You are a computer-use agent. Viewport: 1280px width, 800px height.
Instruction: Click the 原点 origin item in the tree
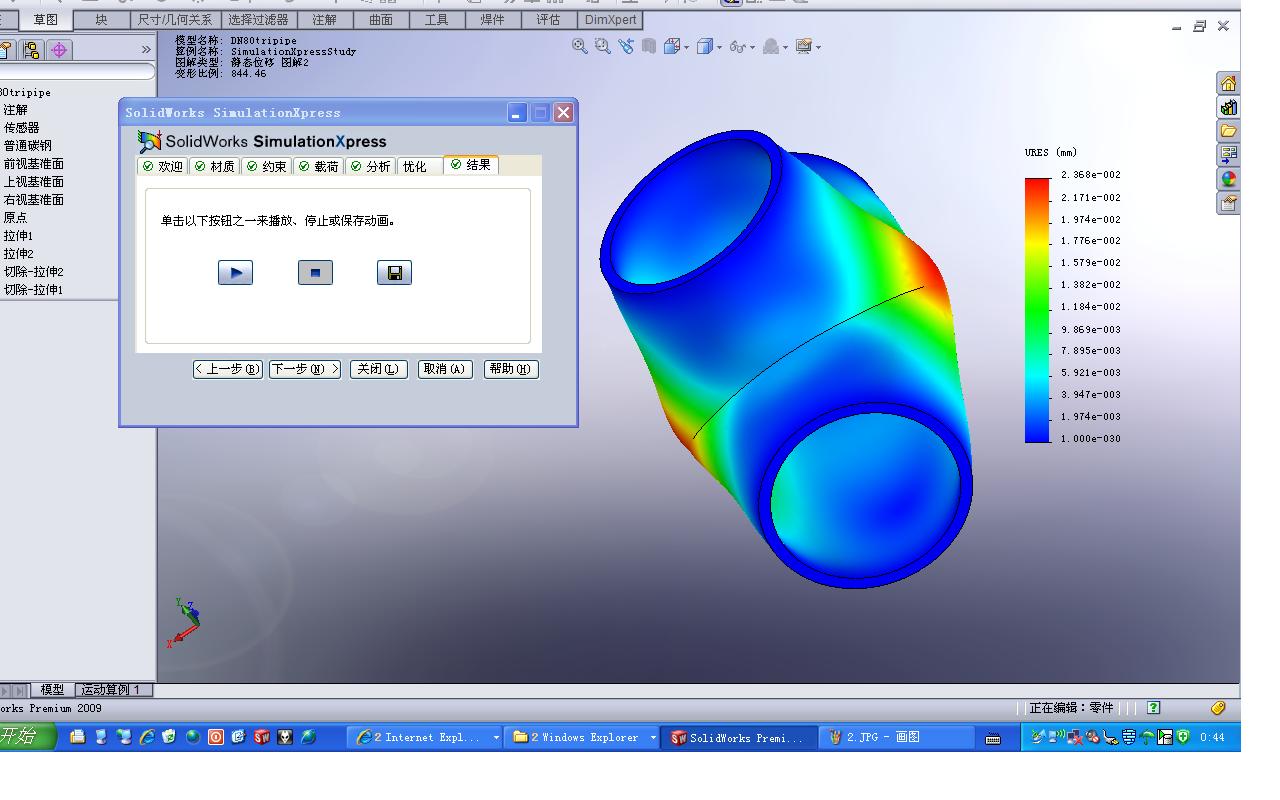pyautogui.click(x=15, y=218)
